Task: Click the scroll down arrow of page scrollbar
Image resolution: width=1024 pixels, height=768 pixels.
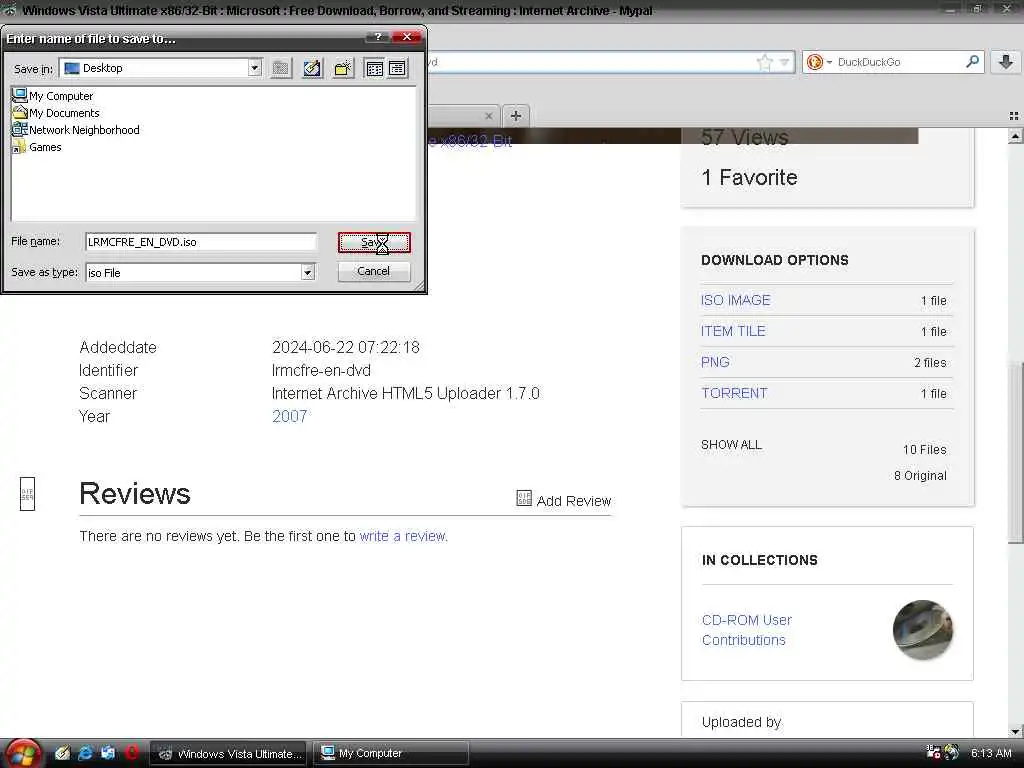Action: [1016, 731]
